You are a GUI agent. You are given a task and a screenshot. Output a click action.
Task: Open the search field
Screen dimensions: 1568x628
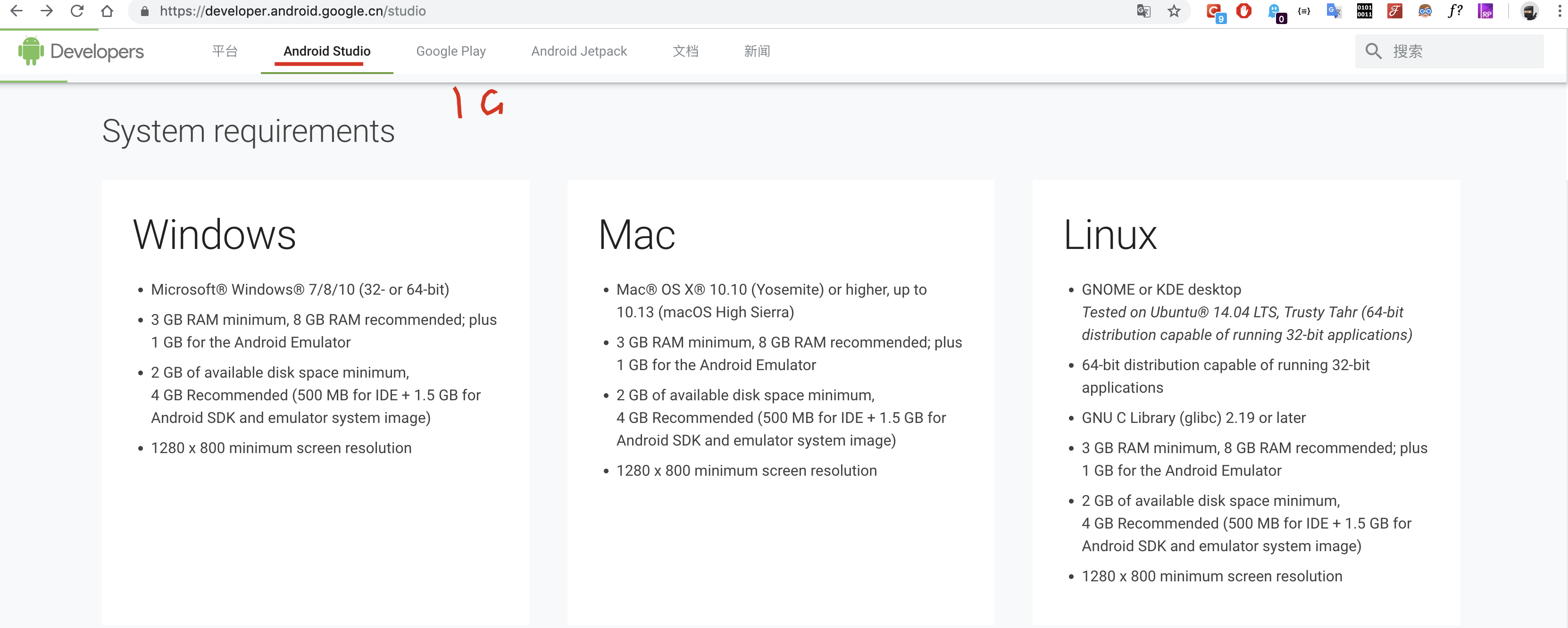[1448, 51]
